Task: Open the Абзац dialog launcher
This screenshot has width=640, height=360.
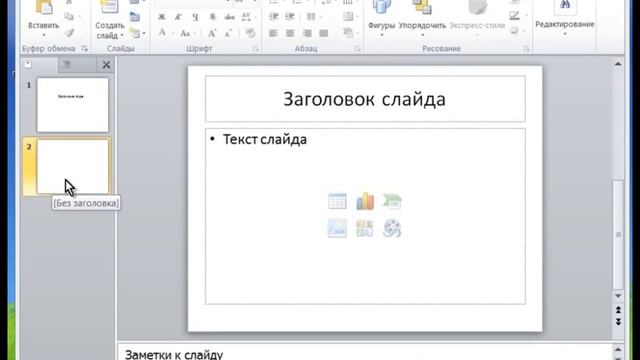Action: click(357, 49)
